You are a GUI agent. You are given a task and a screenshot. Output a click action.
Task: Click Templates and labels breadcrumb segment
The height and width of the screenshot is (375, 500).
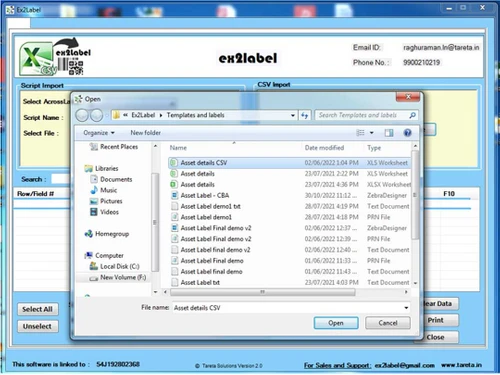click(195, 115)
